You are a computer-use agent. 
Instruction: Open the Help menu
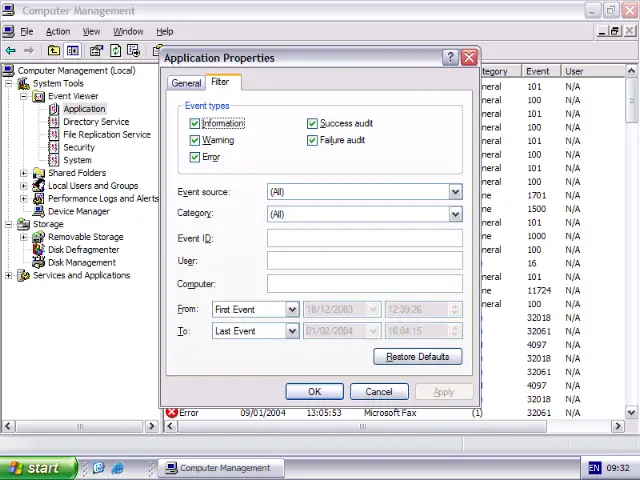164,31
